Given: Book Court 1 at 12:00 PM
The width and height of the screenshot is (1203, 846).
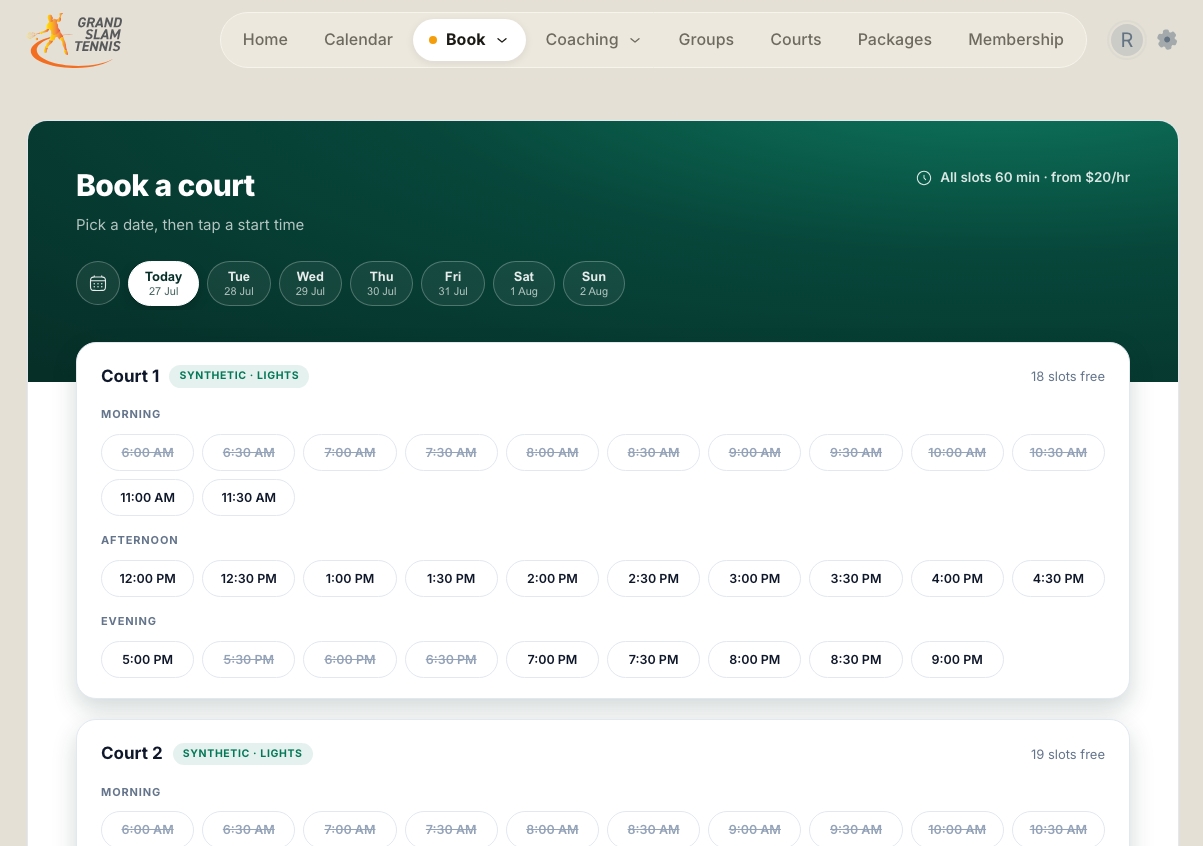Looking at the screenshot, I should click(x=148, y=578).
